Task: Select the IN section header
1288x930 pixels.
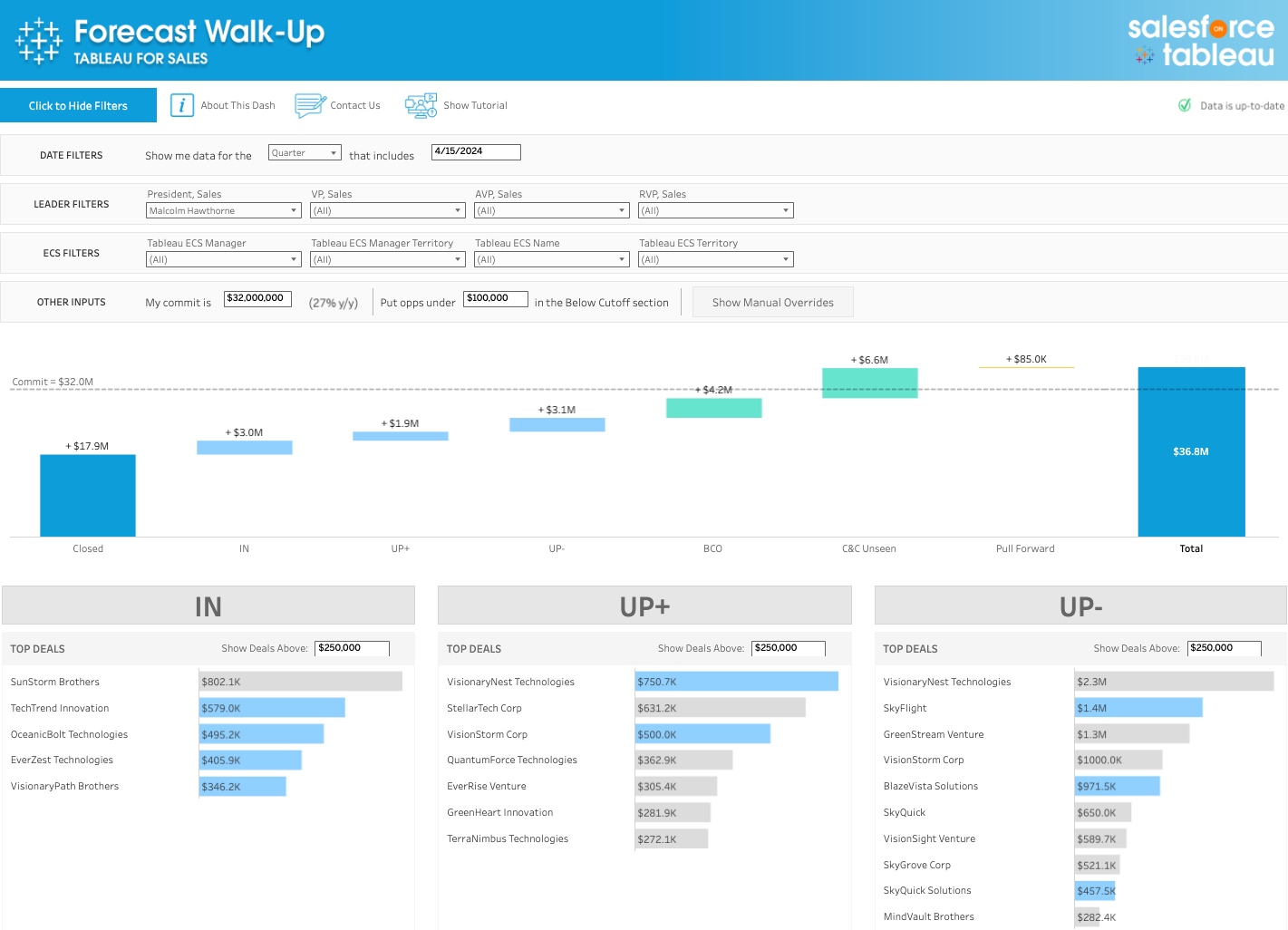Action: coord(208,605)
